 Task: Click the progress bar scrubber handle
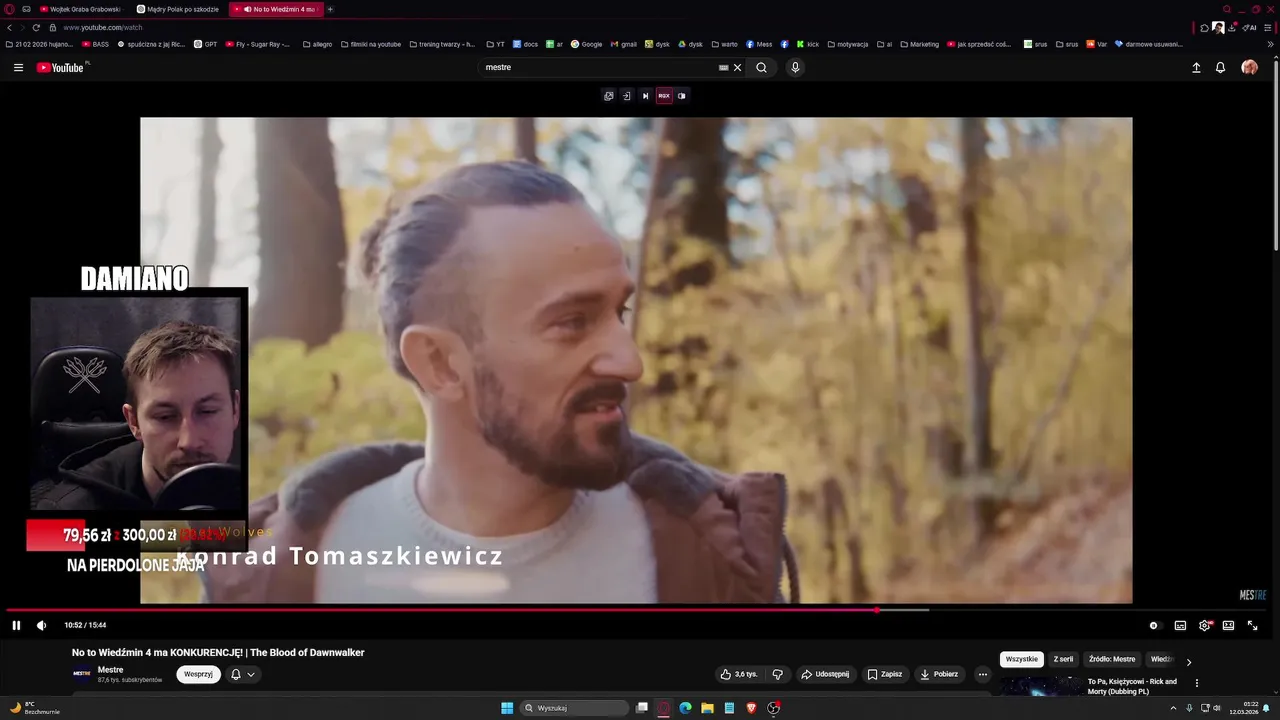tap(877, 610)
